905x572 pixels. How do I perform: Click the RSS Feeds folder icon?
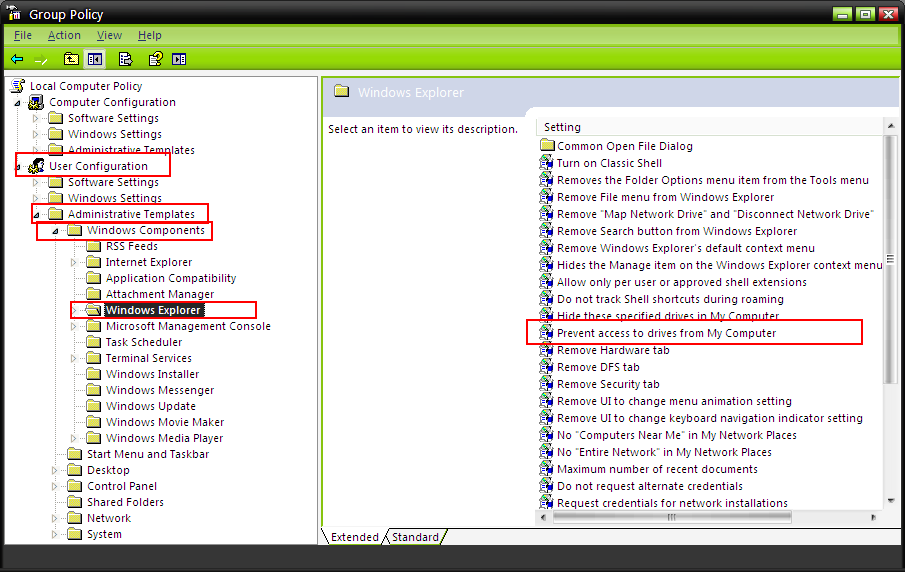coord(94,246)
